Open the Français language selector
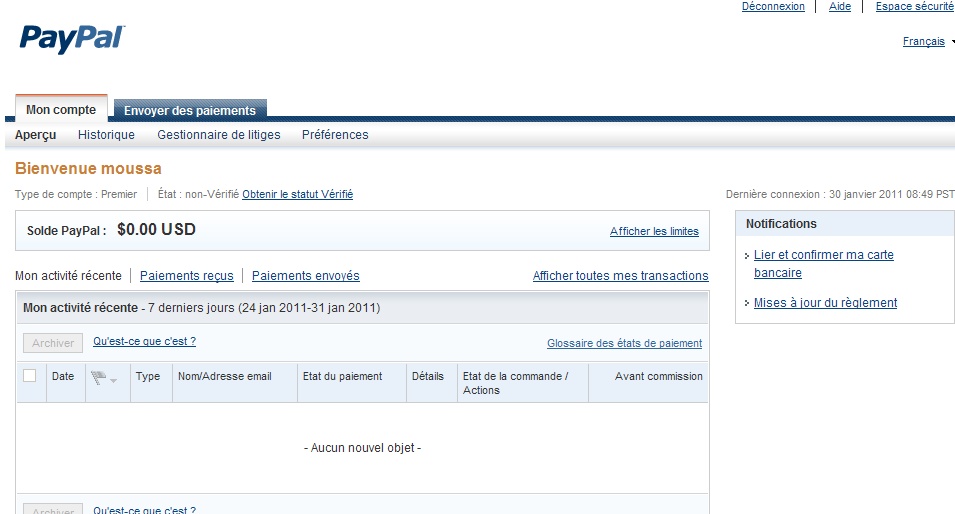955x514 pixels. click(x=923, y=41)
